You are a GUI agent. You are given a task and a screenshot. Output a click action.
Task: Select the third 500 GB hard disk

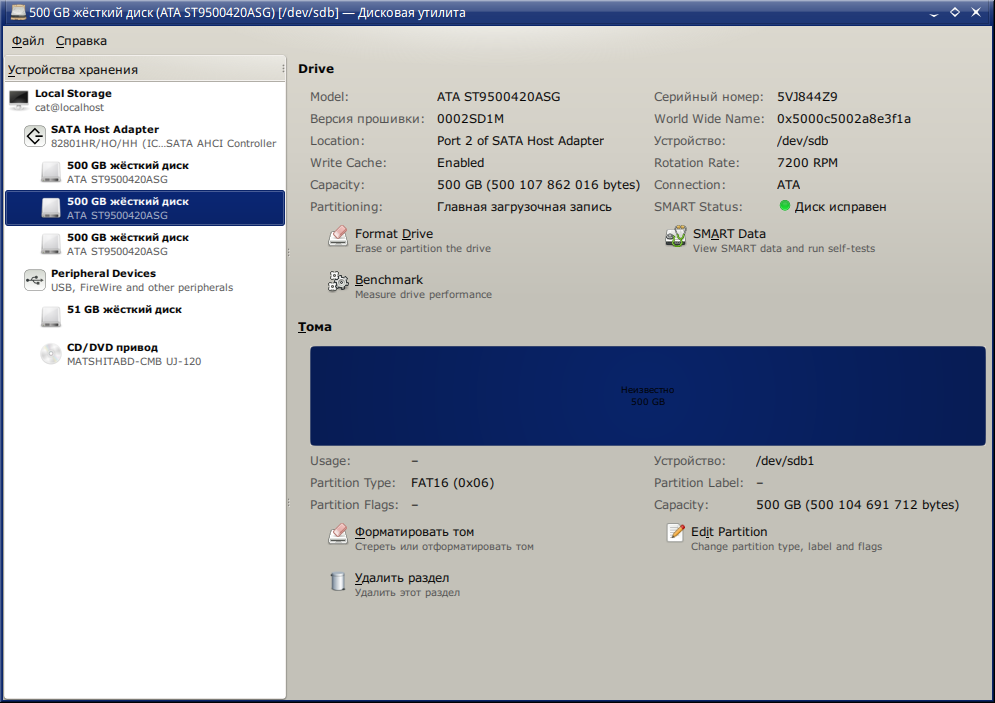[127, 244]
